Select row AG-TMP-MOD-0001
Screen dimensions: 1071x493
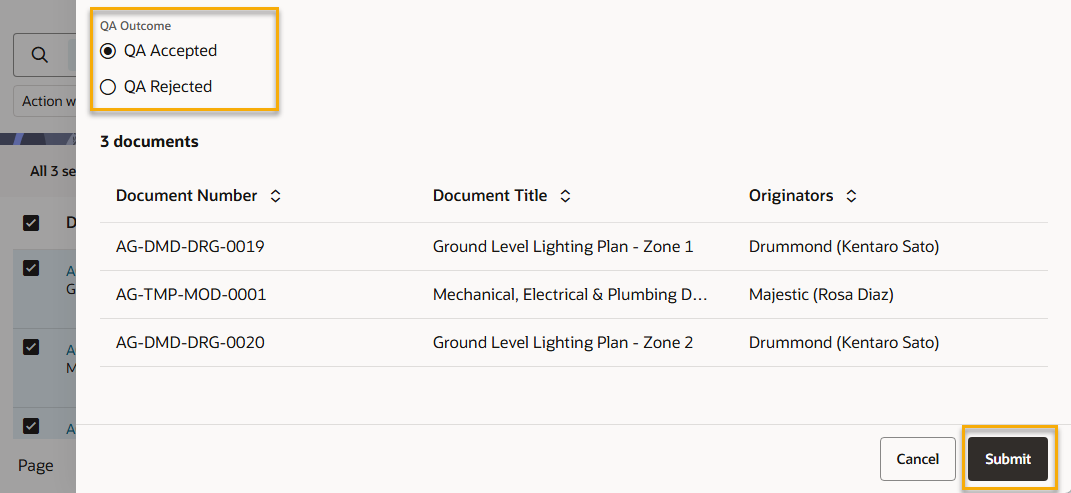pos(191,295)
